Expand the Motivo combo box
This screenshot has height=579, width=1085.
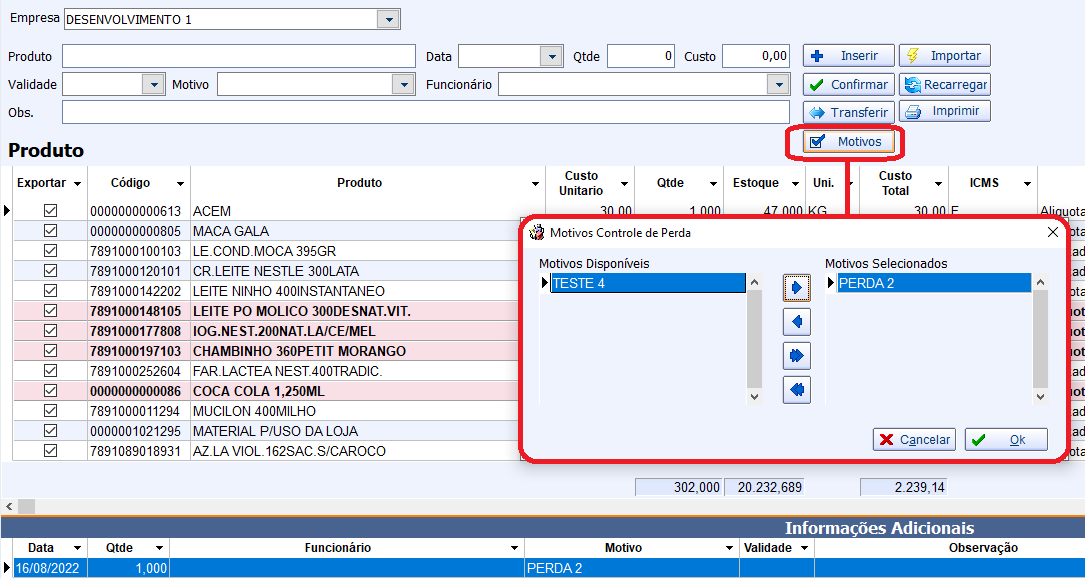pos(403,85)
